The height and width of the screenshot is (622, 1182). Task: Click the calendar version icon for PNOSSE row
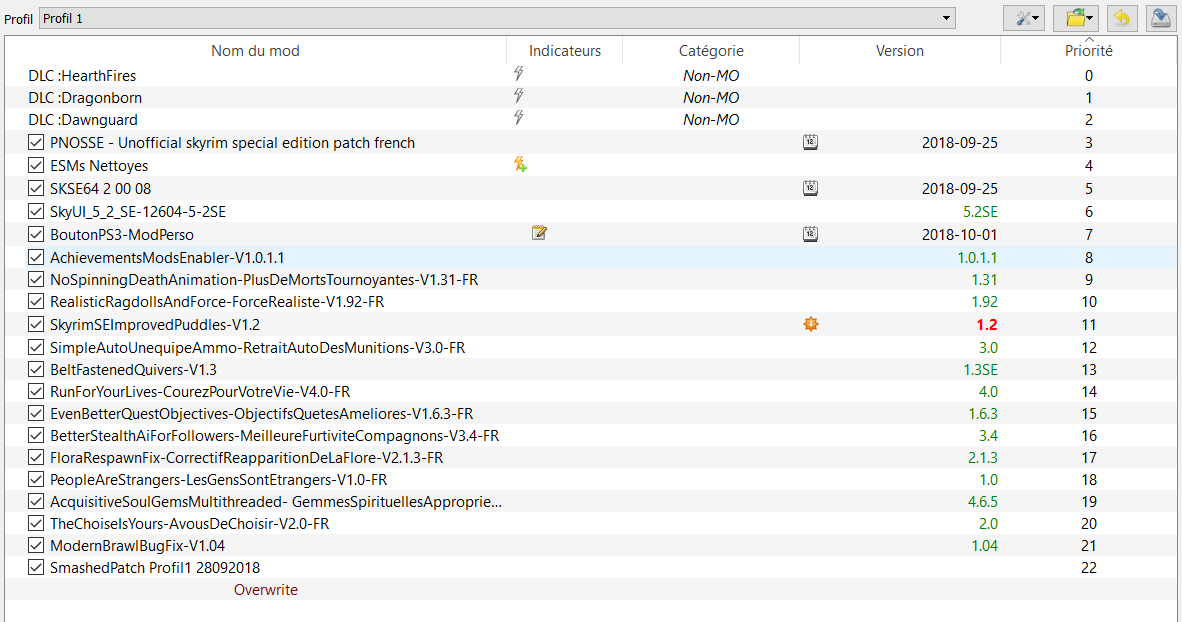[810, 142]
